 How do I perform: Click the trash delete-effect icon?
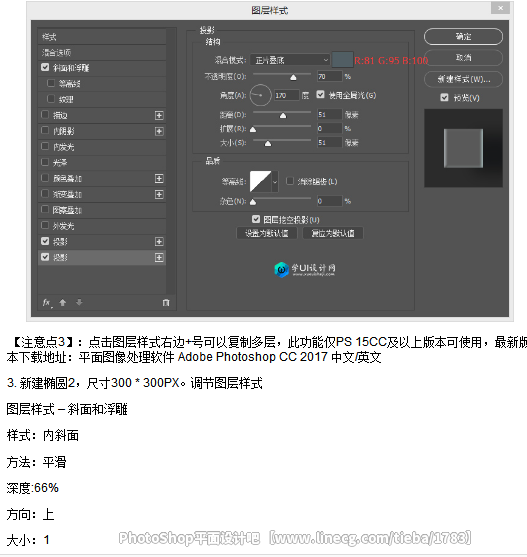166,303
